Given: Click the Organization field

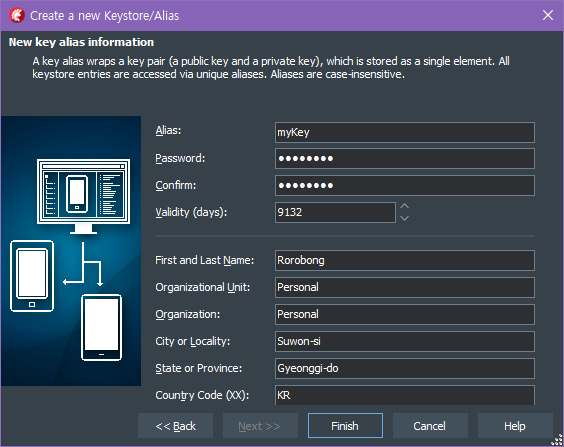Looking at the screenshot, I should pos(405,314).
